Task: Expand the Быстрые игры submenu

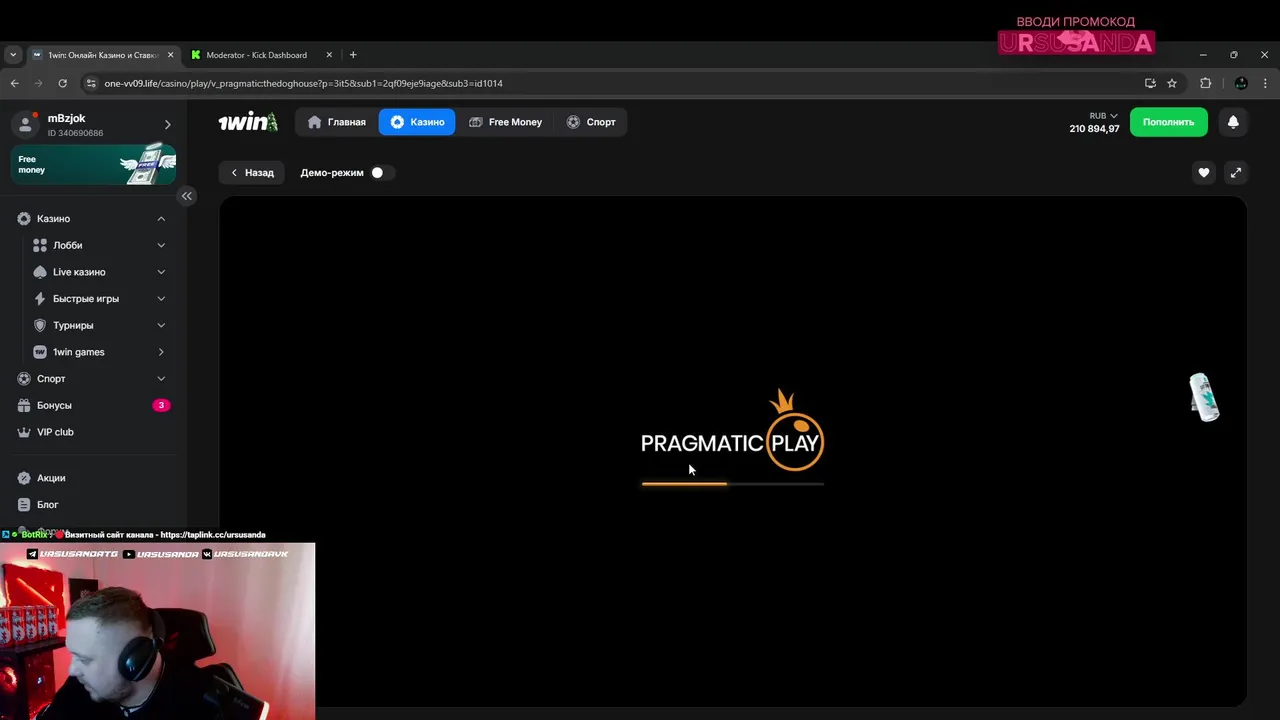Action: 161,299
